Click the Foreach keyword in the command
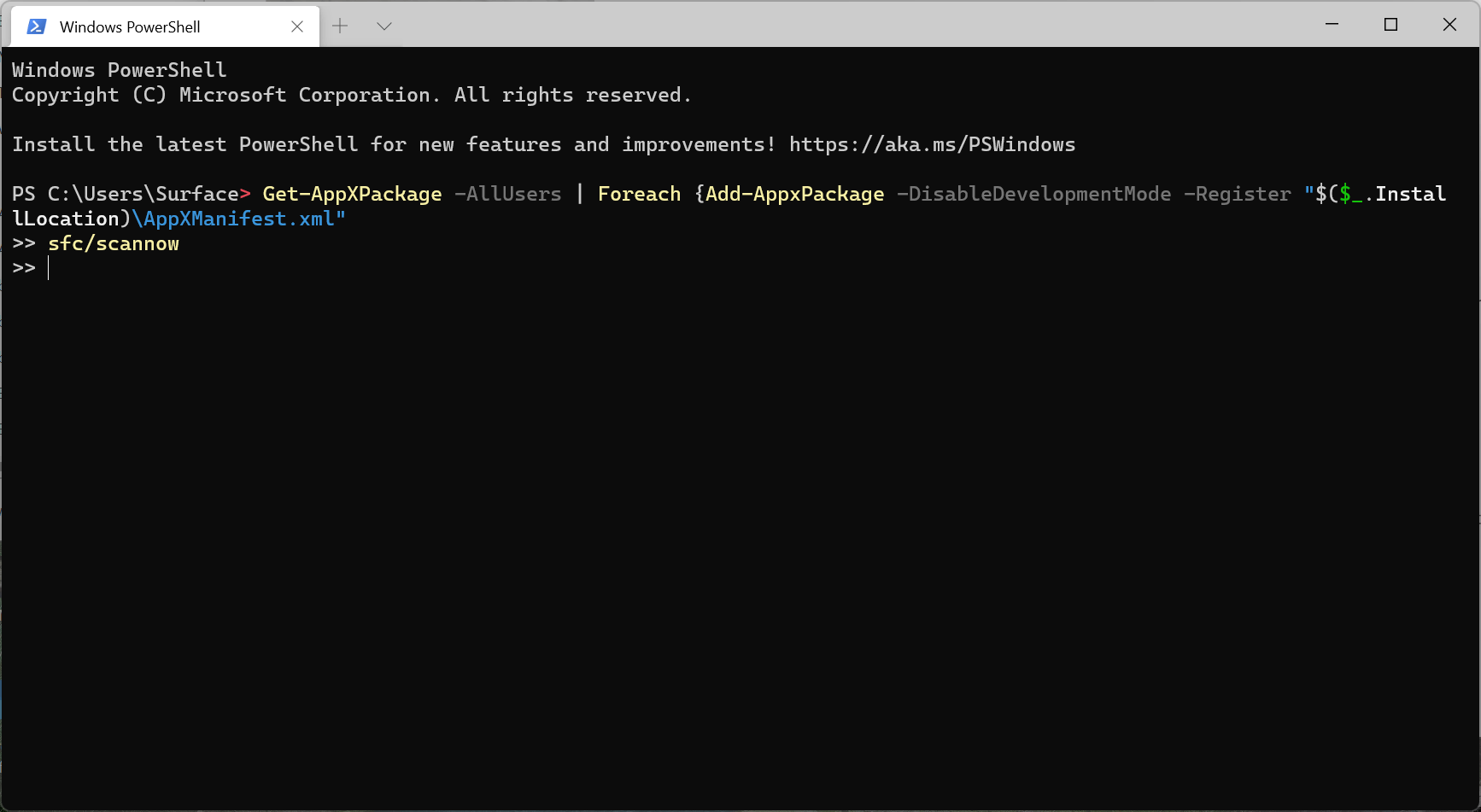 pyautogui.click(x=639, y=194)
